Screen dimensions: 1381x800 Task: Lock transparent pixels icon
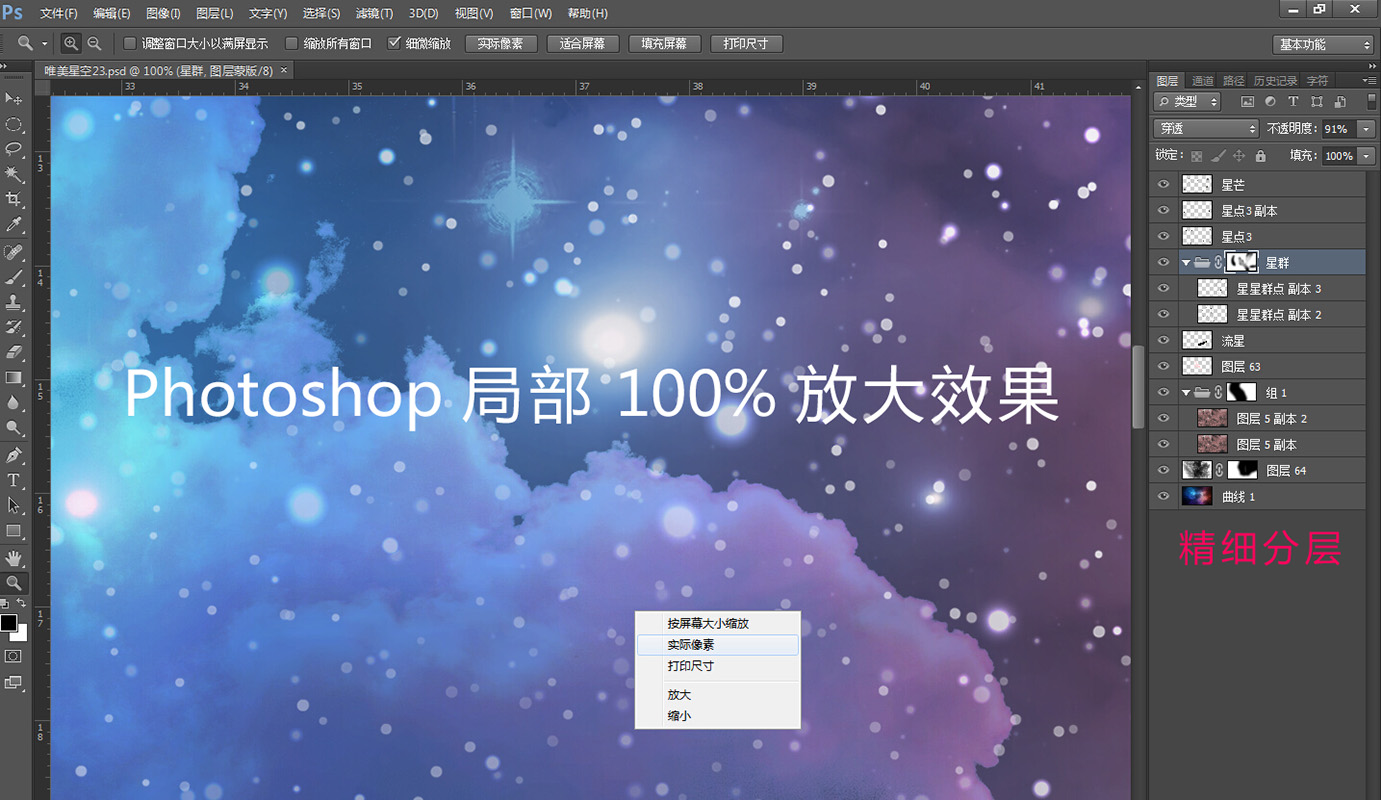tap(1195, 156)
